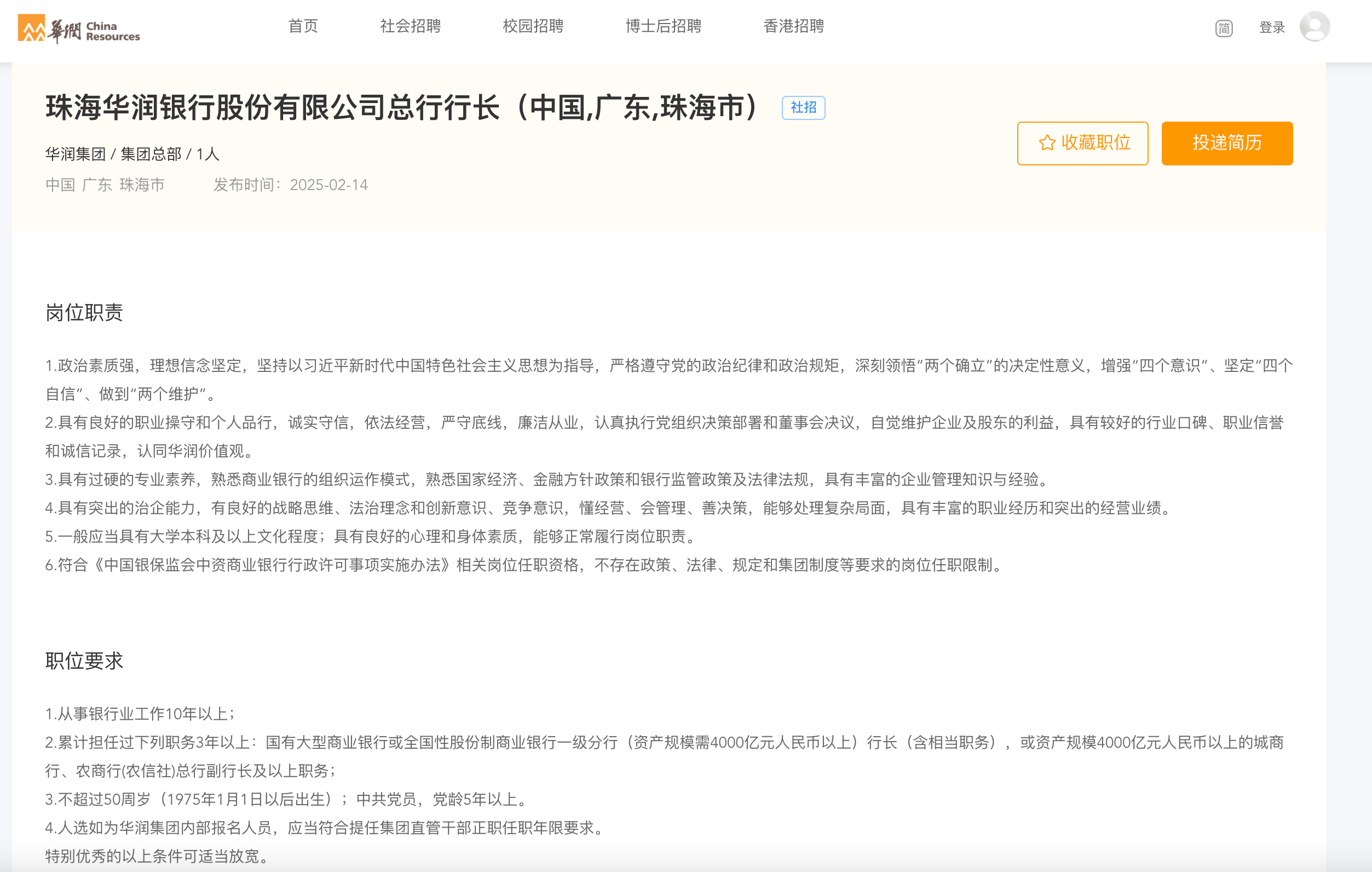Open the 首页 navigation item
1372x872 pixels.
[303, 26]
